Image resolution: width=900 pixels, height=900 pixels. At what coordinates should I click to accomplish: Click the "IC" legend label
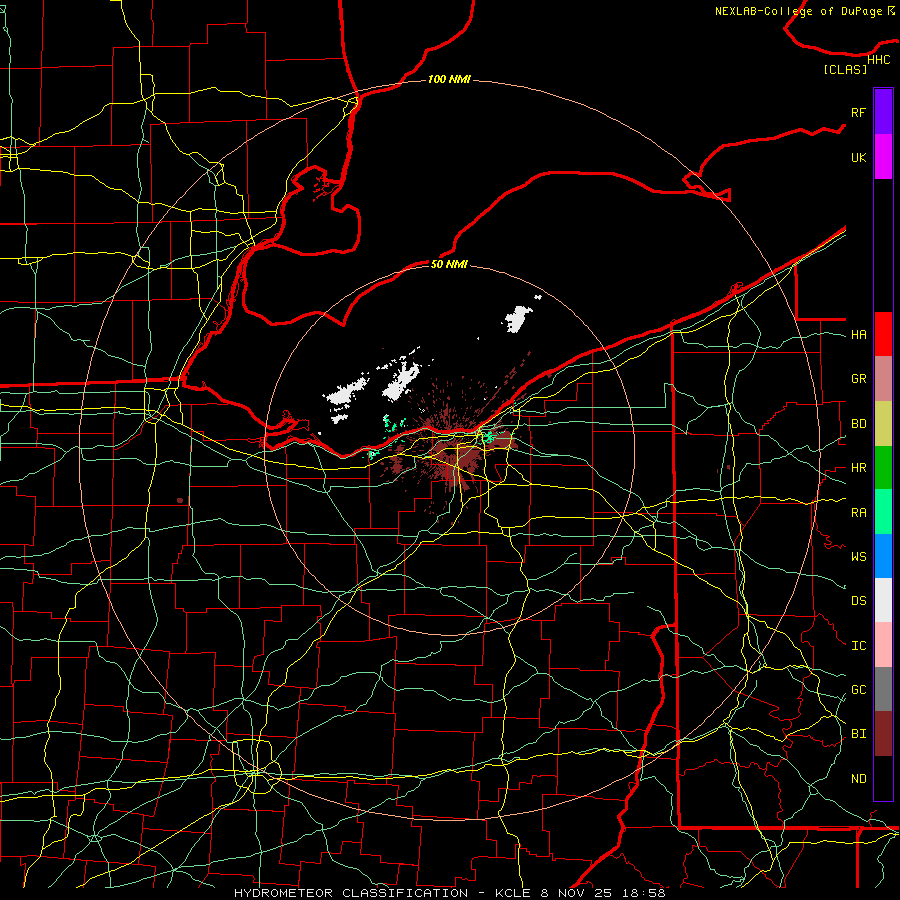(x=858, y=645)
